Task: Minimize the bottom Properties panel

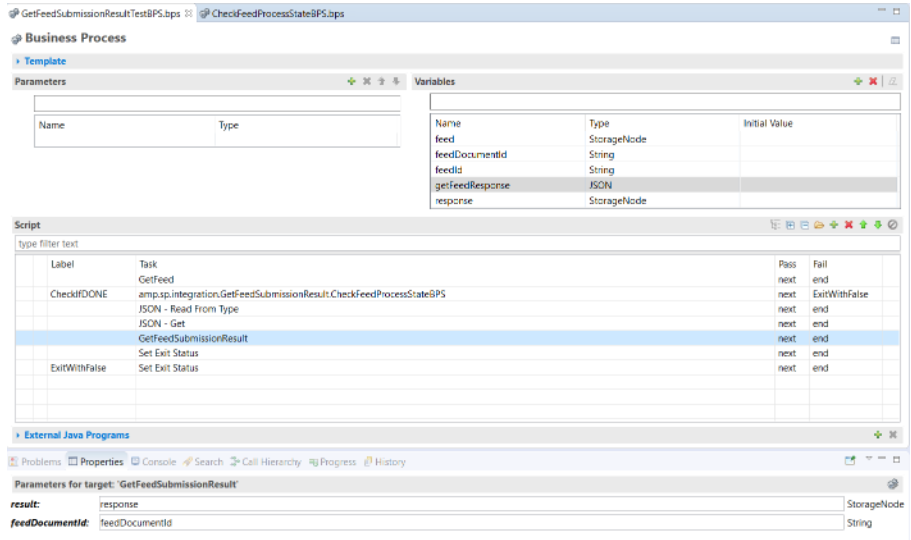Action: point(881,459)
